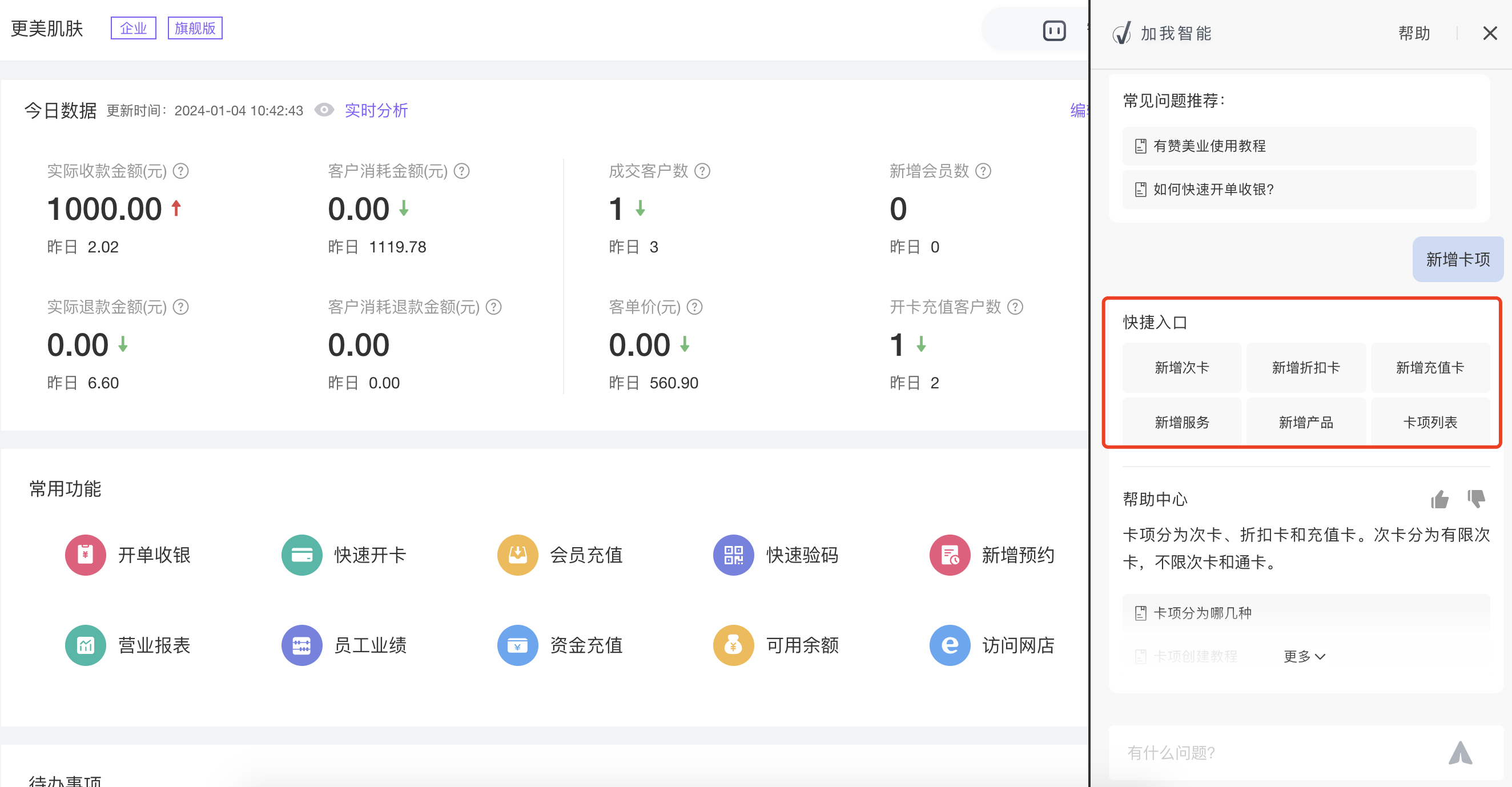Click the 员工业绩 icon
The width and height of the screenshot is (1512, 787).
[301, 645]
